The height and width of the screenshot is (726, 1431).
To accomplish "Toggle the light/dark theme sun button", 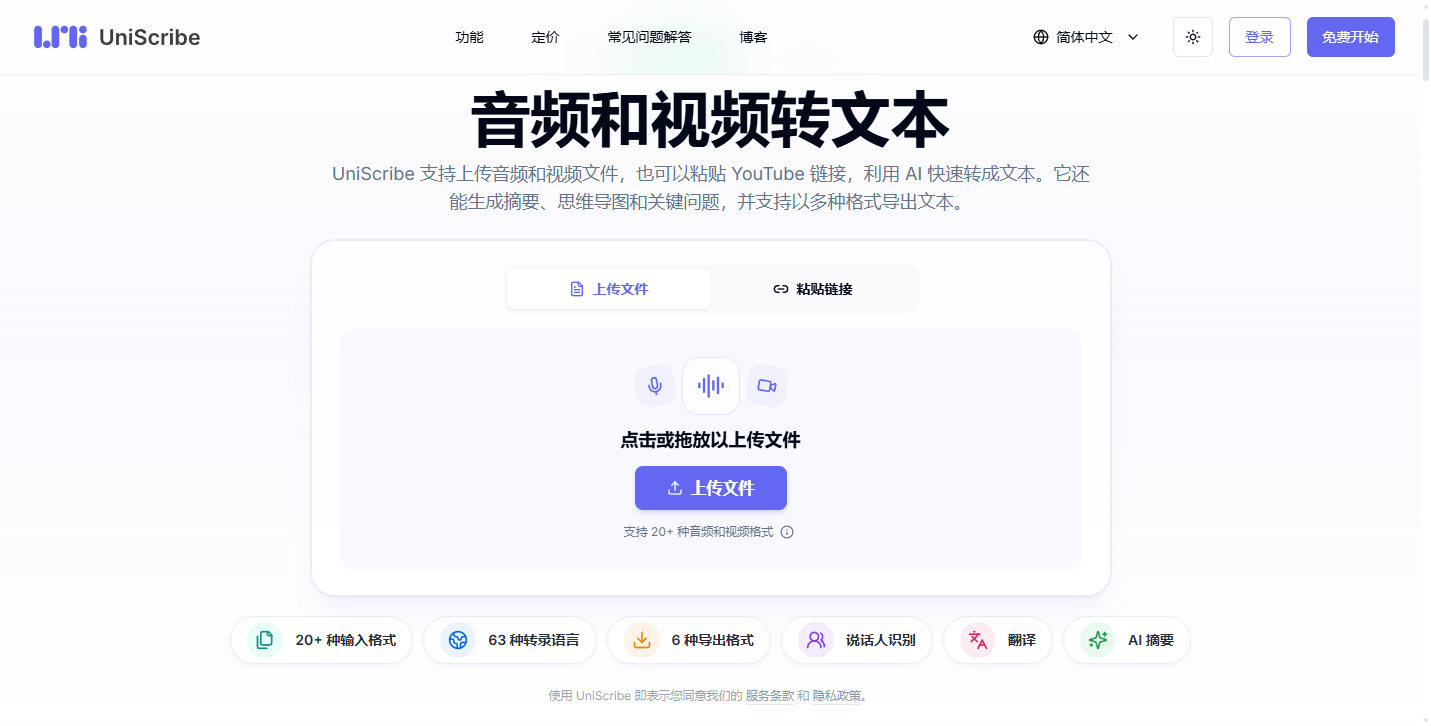I will coord(1193,37).
